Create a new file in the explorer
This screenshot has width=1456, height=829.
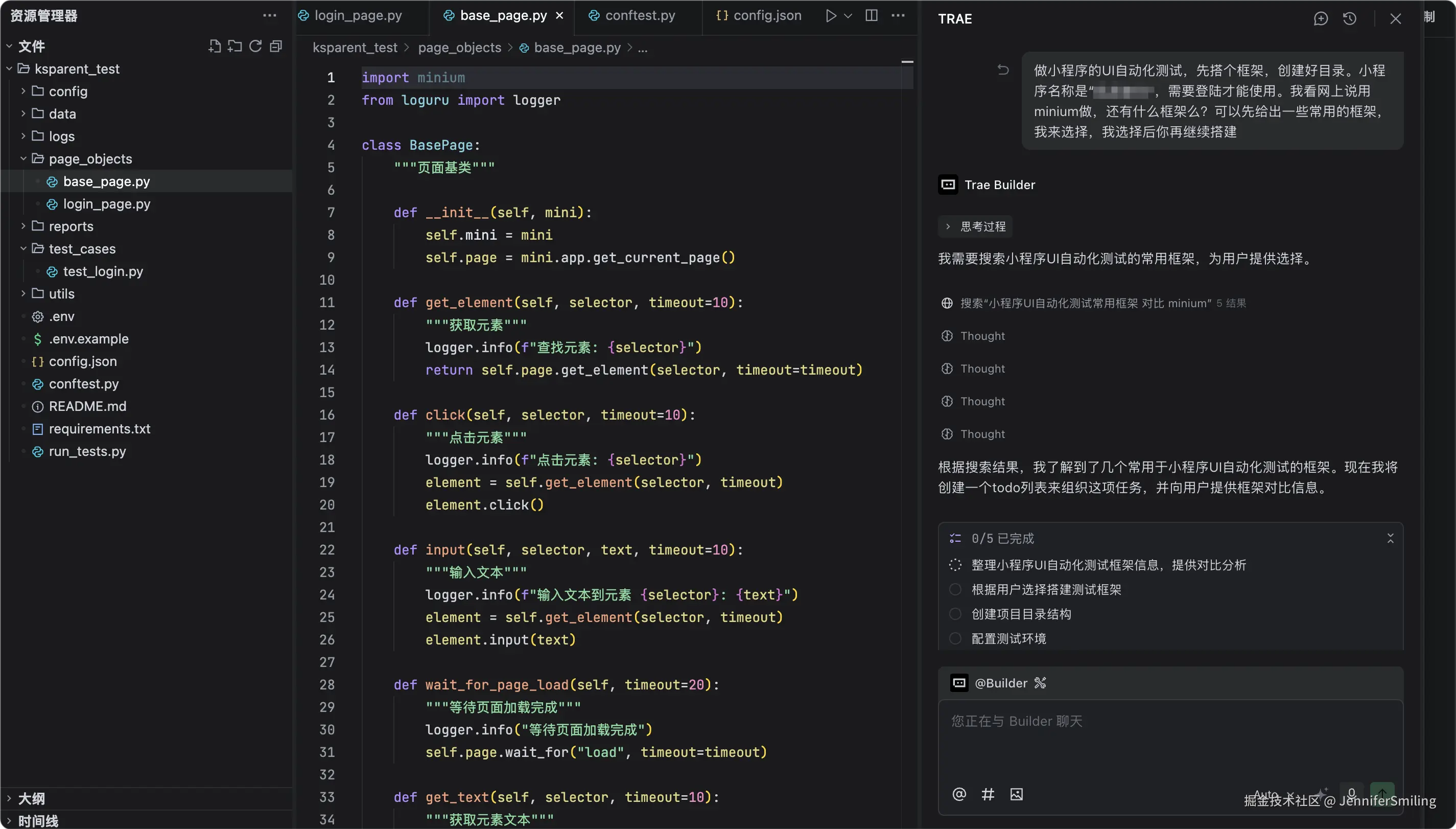point(215,46)
